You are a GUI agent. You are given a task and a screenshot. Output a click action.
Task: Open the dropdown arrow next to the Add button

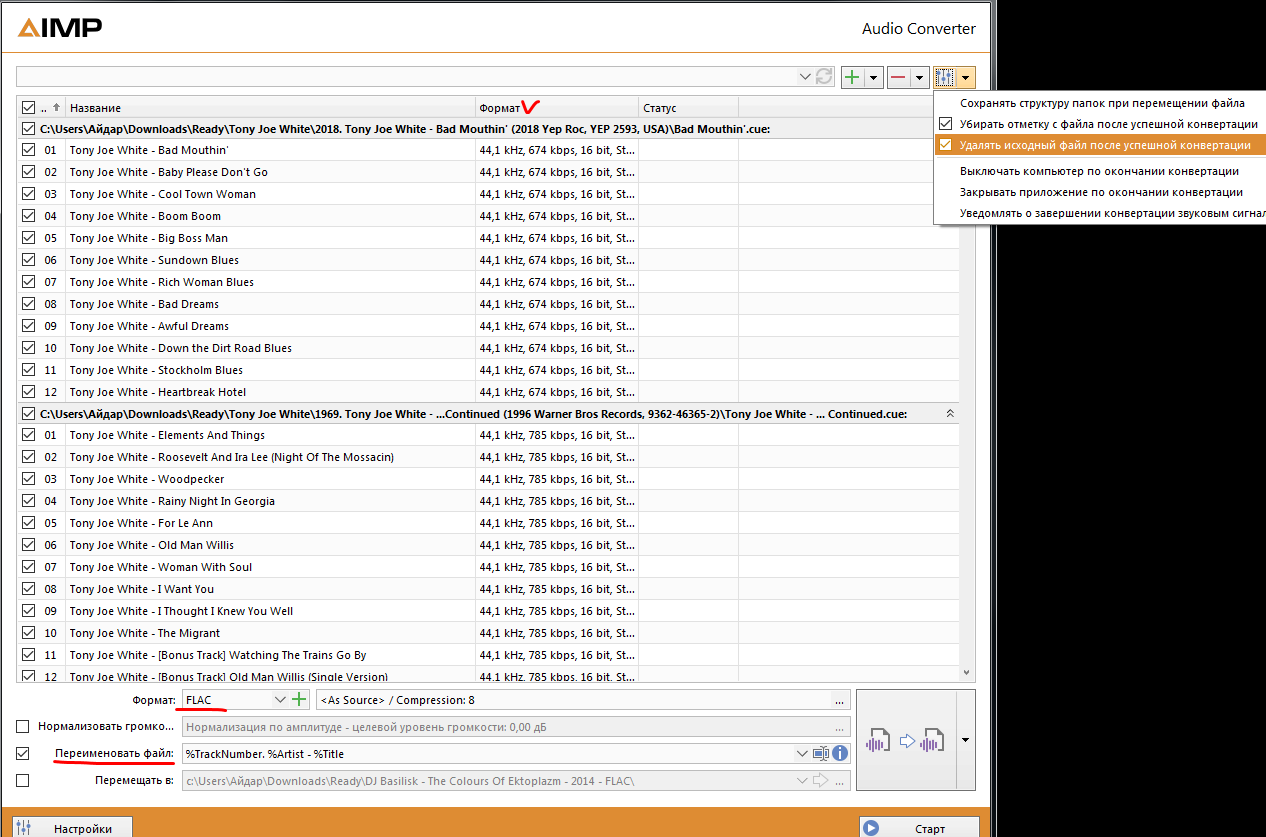point(873,77)
